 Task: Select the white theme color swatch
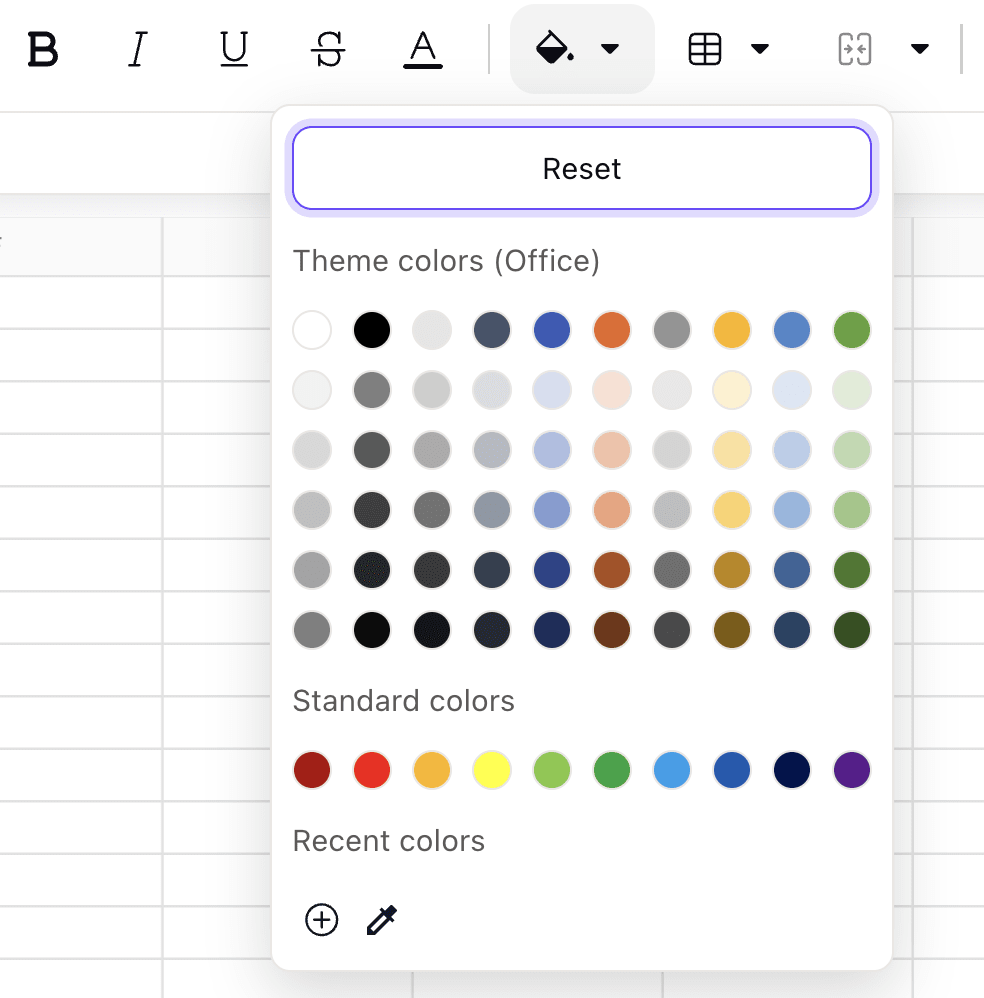[311, 330]
